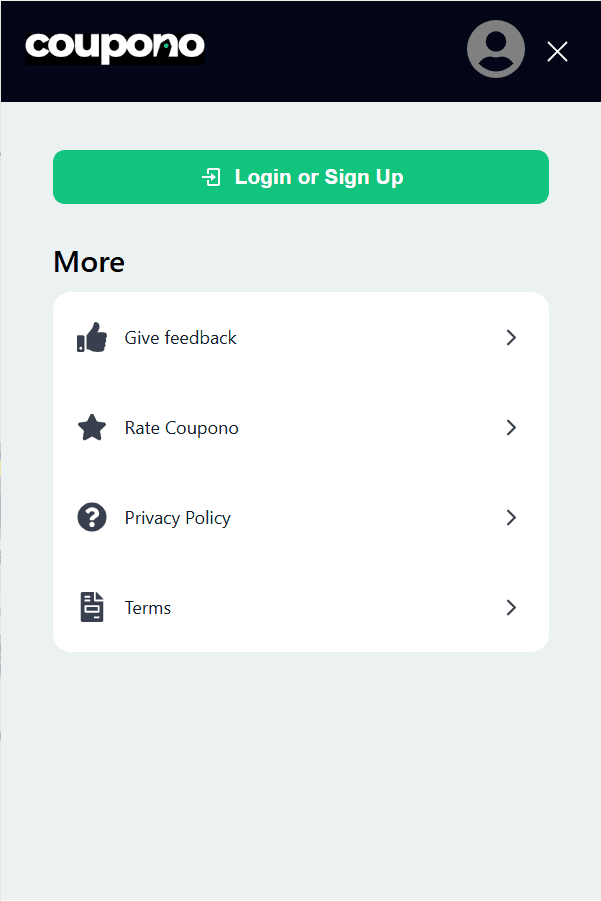
Task: Click the More section heading
Action: tap(89, 262)
